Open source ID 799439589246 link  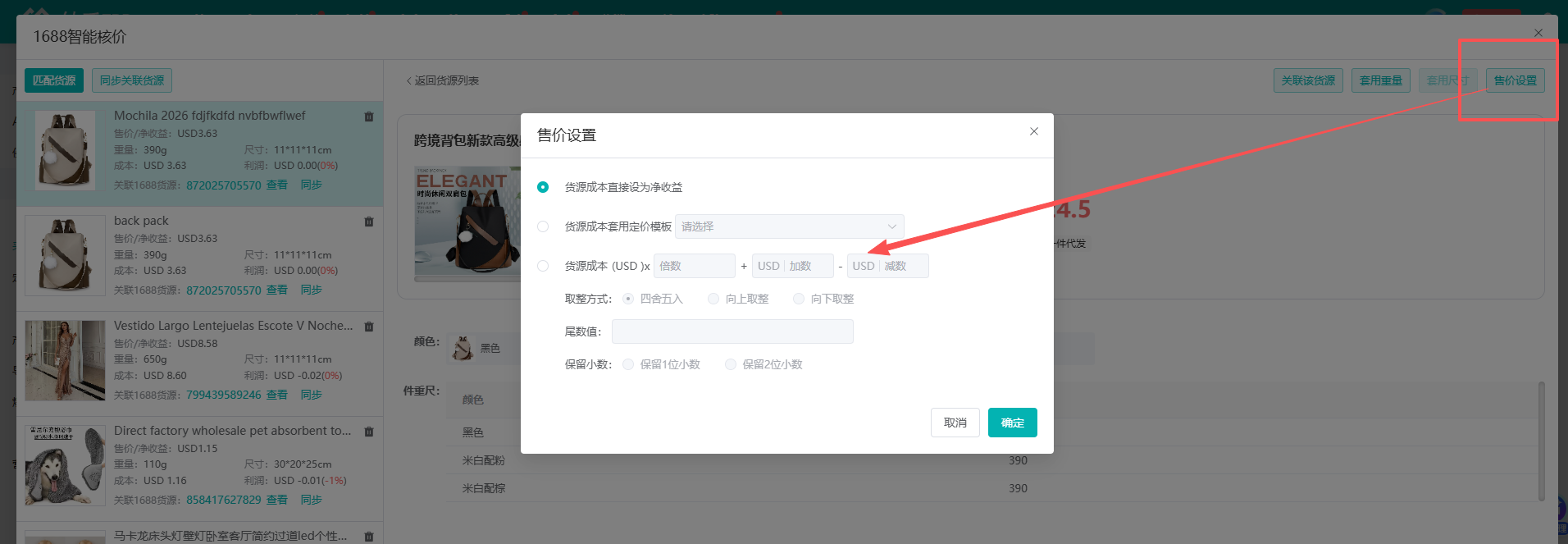(224, 395)
